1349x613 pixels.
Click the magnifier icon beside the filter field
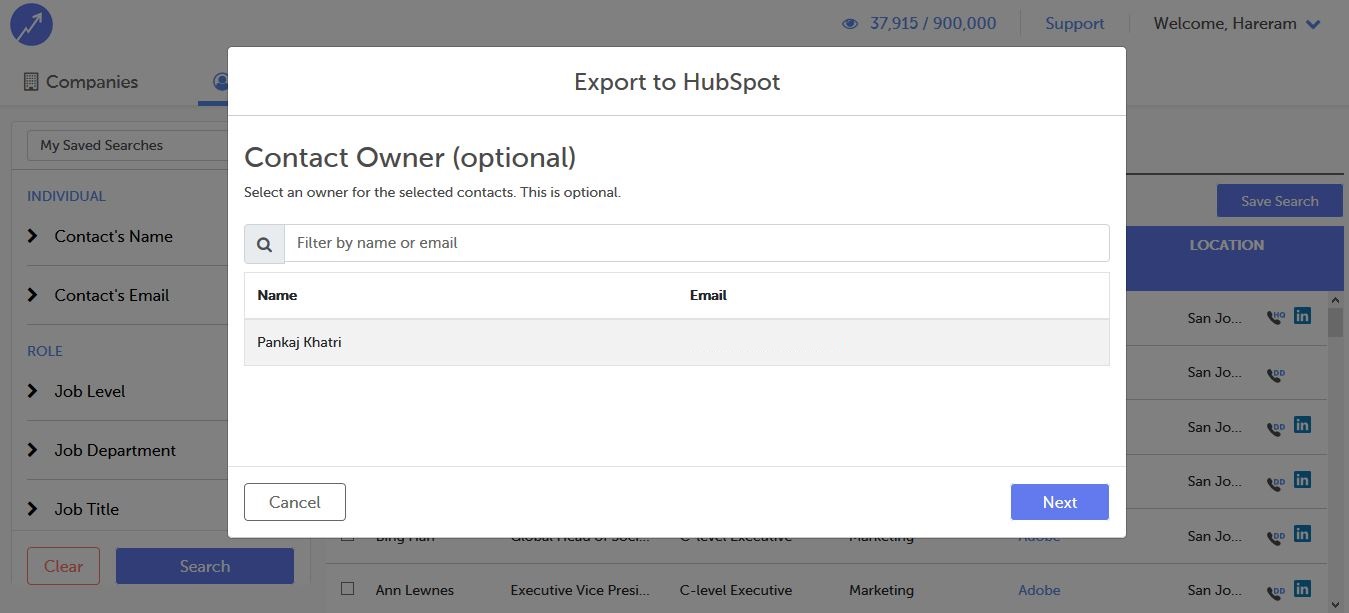click(x=264, y=244)
